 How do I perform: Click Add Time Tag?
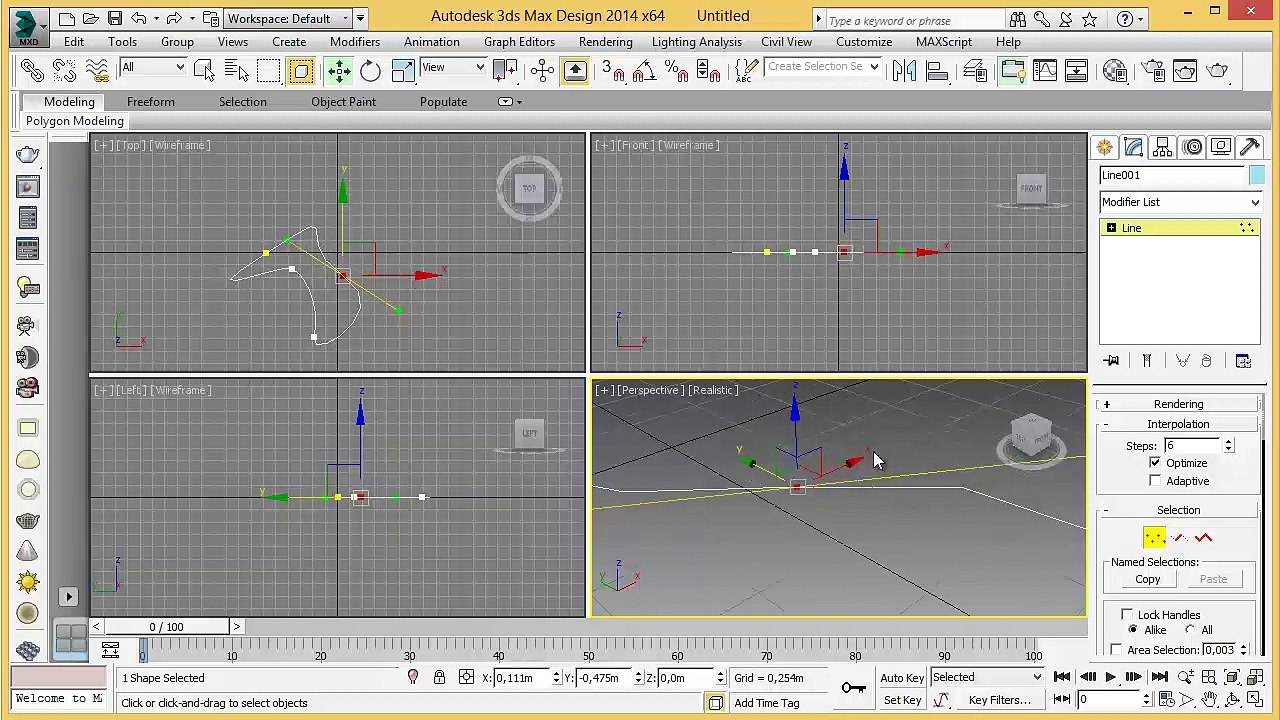(x=766, y=703)
